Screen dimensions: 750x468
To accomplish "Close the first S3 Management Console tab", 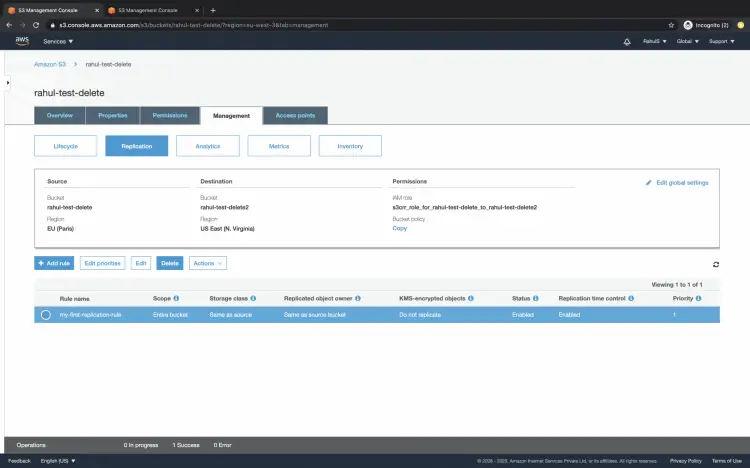I will pyautogui.click(x=97, y=10).
